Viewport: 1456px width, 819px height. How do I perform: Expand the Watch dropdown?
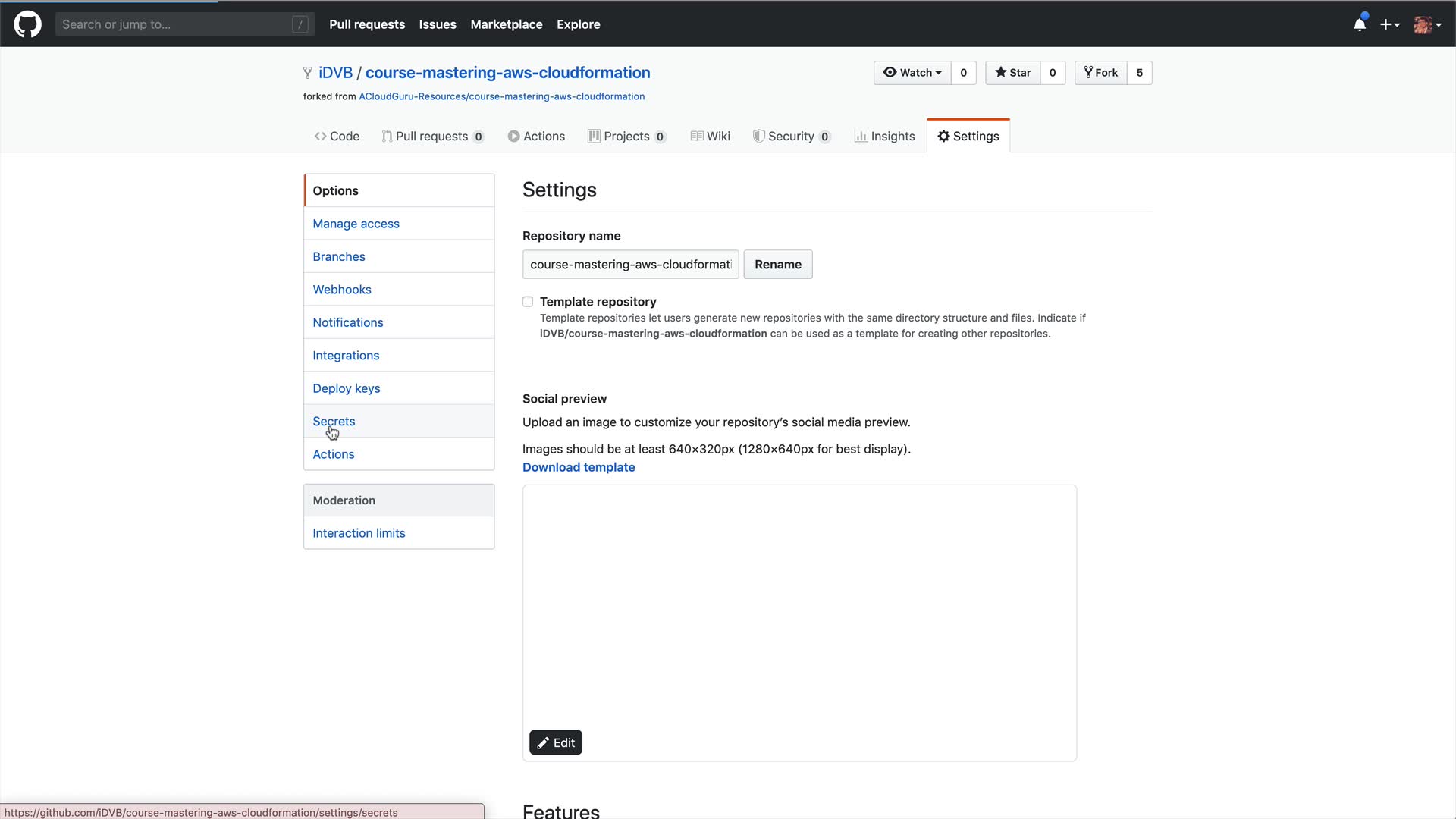pyautogui.click(x=912, y=73)
